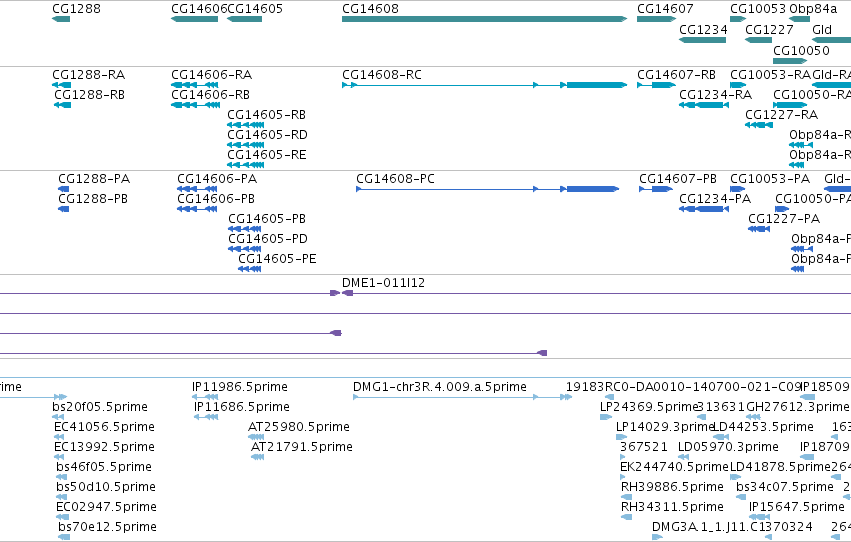Click the EC02947.5prime EST label
The image size is (851, 542).
point(106,507)
